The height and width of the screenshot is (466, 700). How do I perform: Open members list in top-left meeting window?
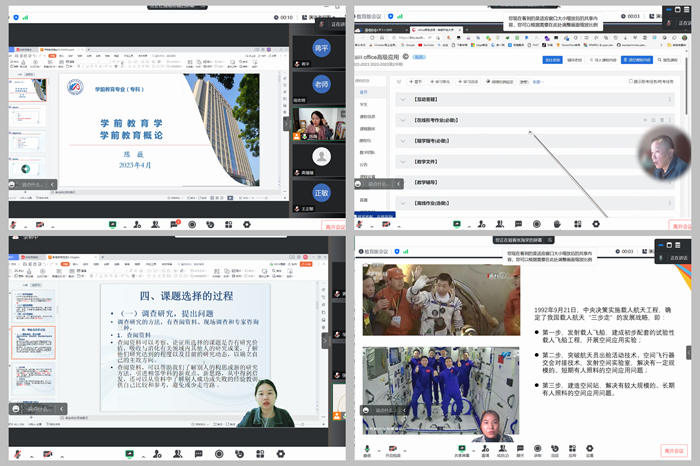[155, 225]
